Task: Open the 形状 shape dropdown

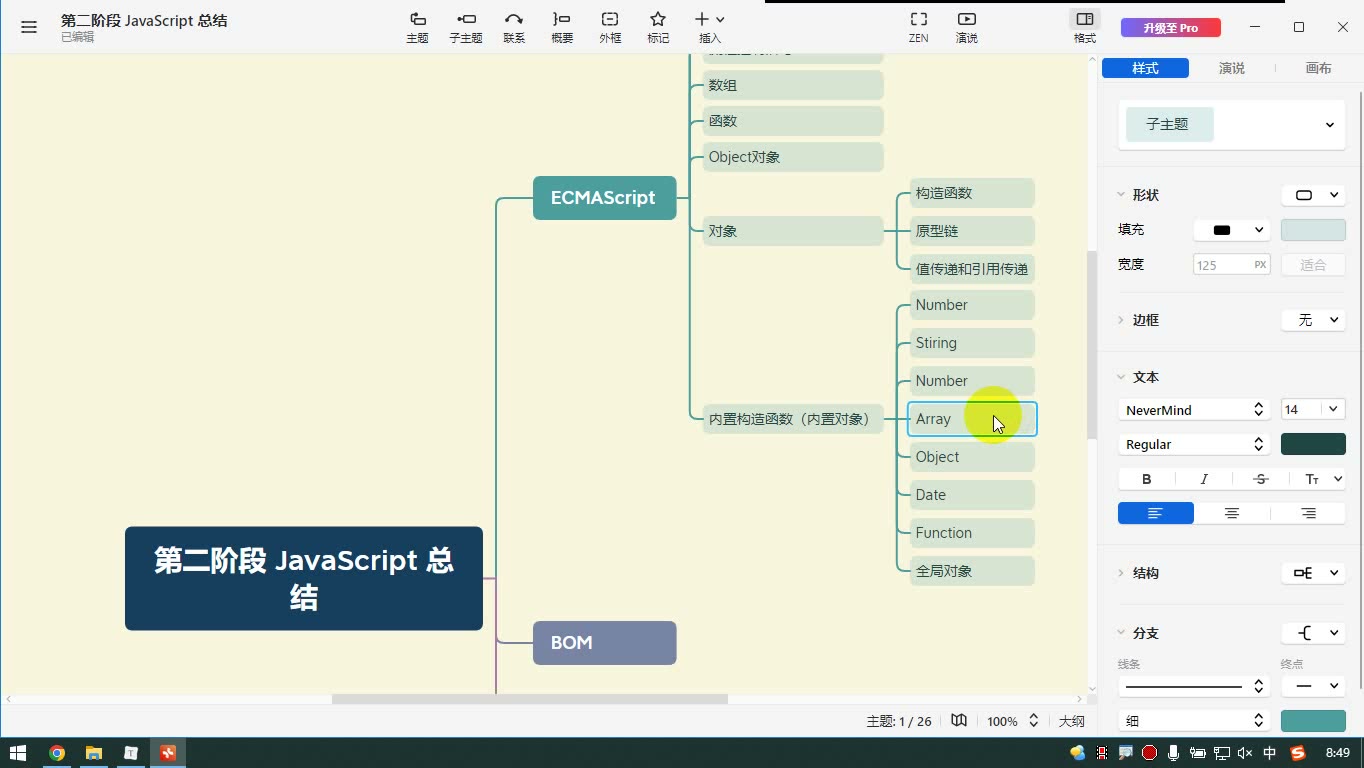Action: coord(1313,195)
